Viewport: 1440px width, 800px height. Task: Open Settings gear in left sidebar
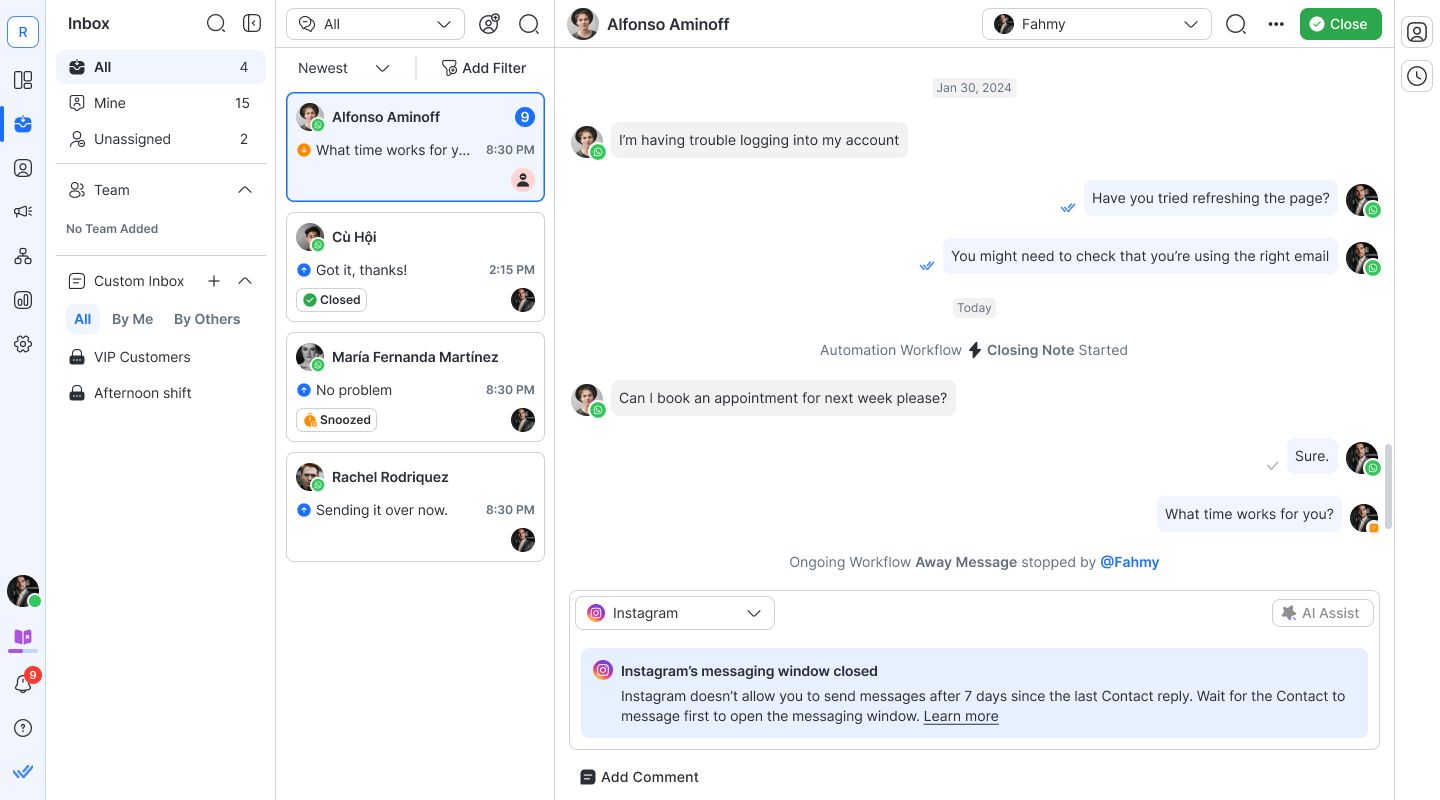23,344
